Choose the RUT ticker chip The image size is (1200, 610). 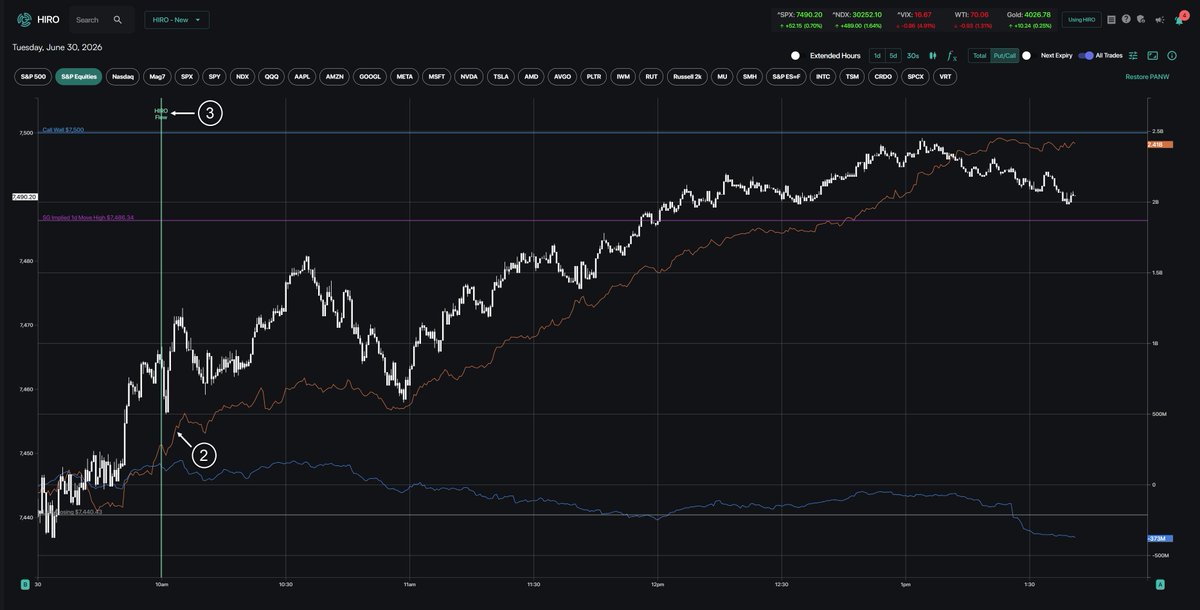[x=652, y=76]
